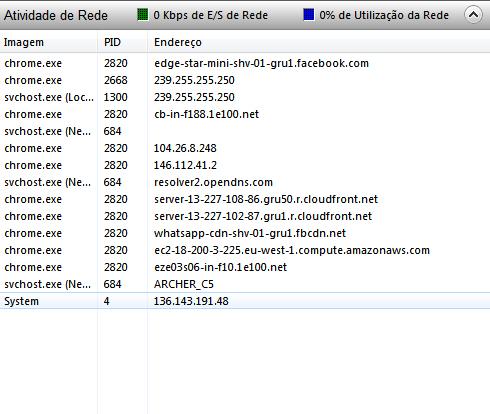This screenshot has height=414, width=490.
Task: Collapse the Atividade de Rede section
Action: [473, 15]
